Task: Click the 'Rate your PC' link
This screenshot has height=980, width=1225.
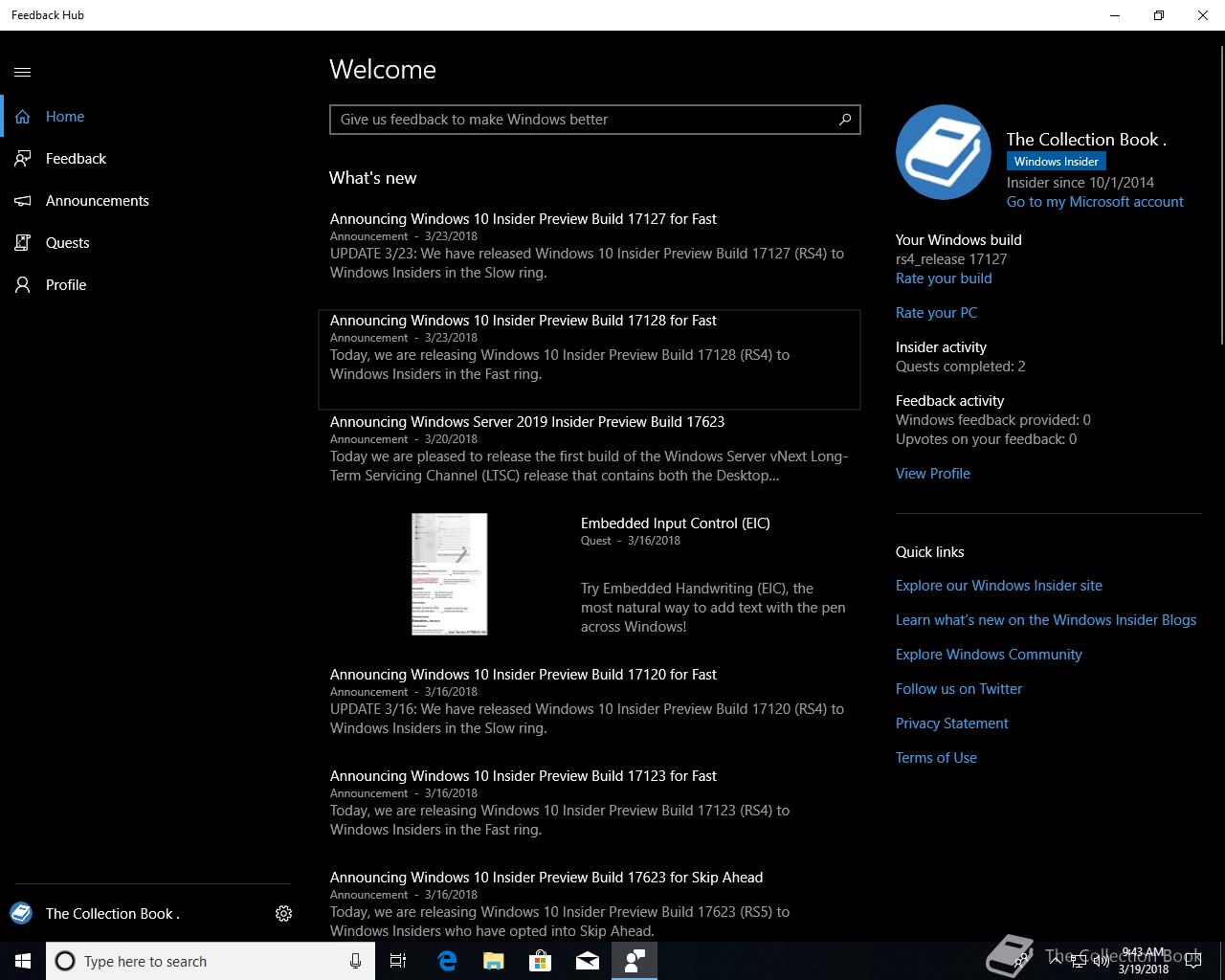Action: 936,313
